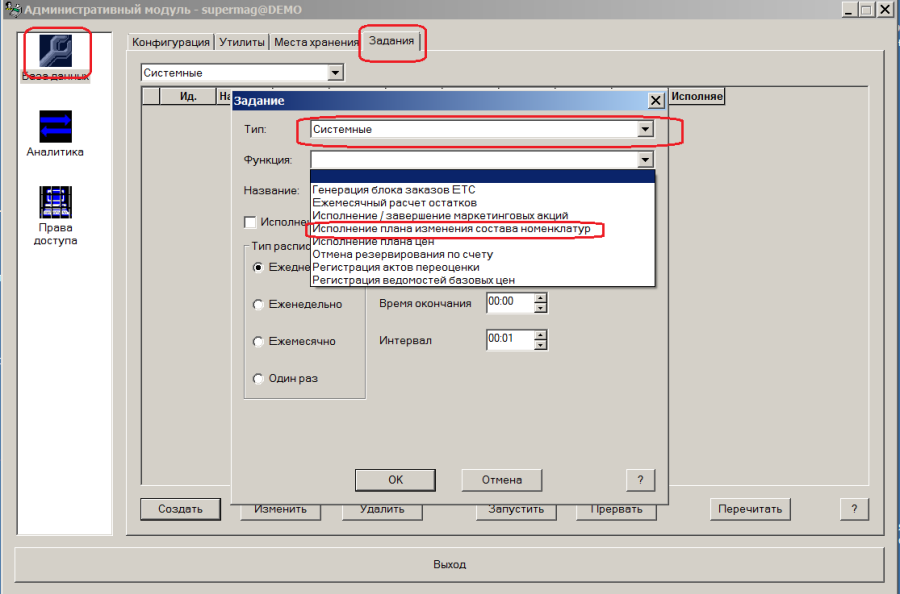This screenshot has height=594, width=900.
Task: Click the Интервал time field
Action: tap(510, 339)
